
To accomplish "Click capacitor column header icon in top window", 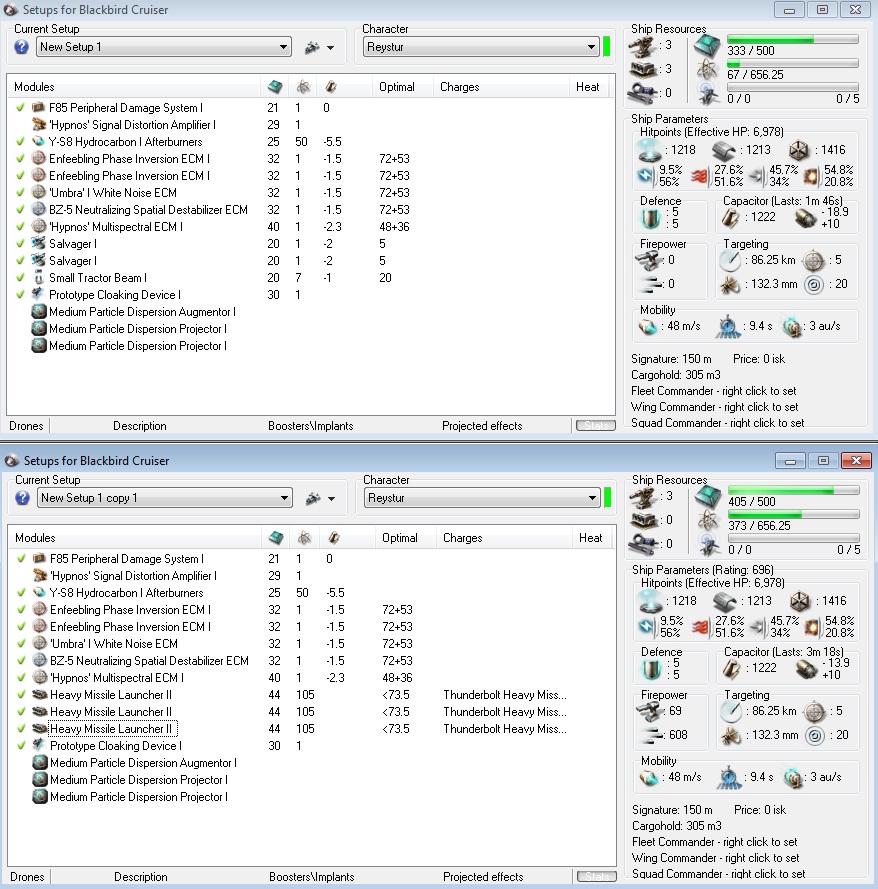I will [331, 87].
